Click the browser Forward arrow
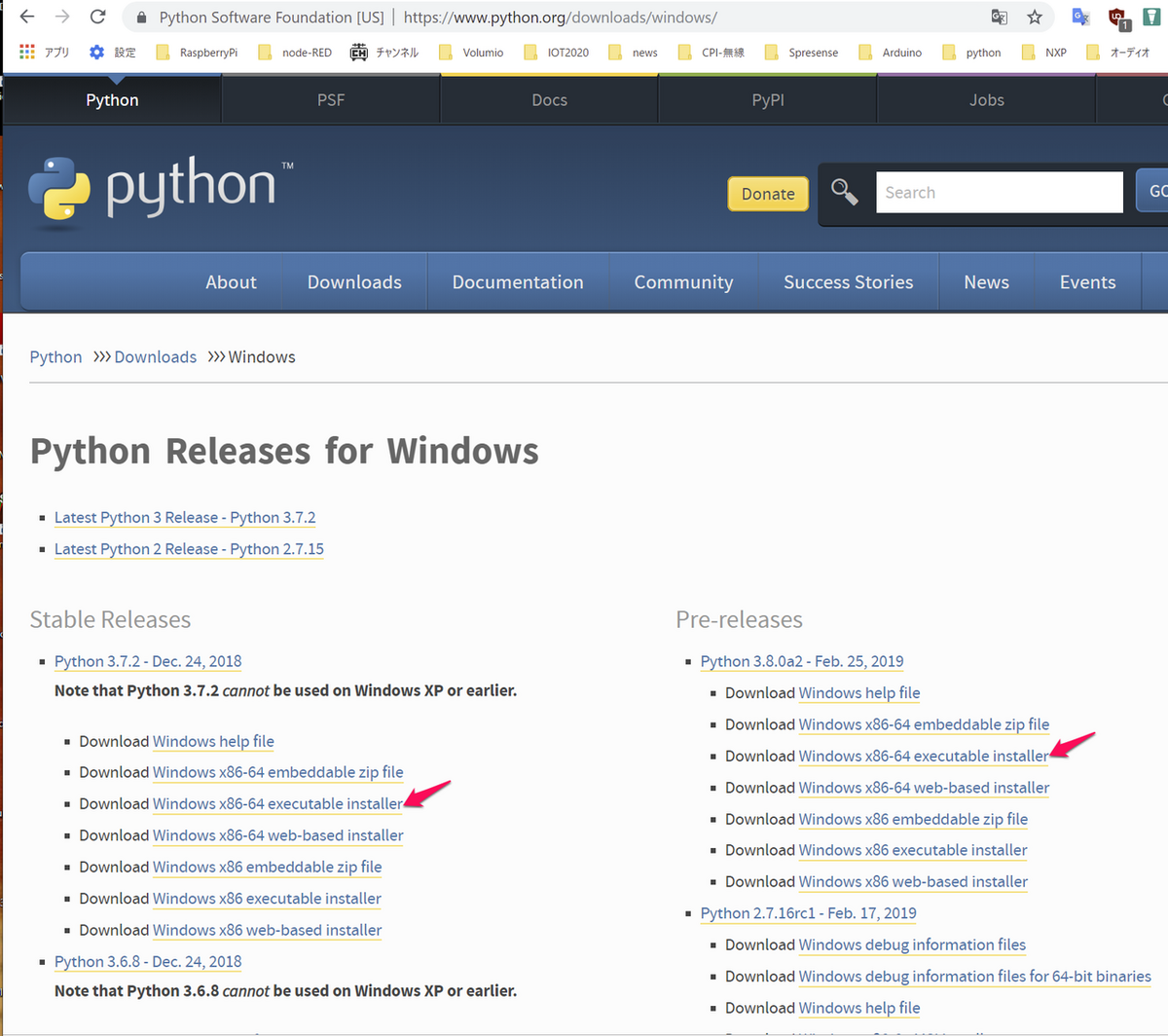 (x=62, y=17)
